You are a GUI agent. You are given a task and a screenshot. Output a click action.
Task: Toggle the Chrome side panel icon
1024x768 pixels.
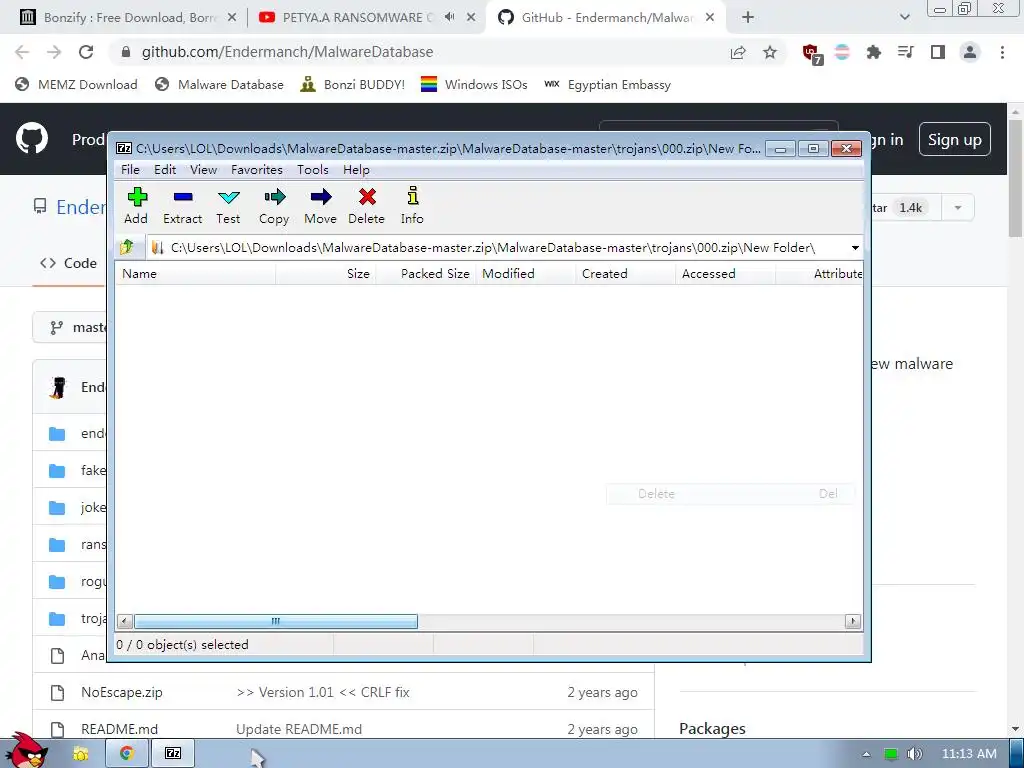click(x=938, y=52)
